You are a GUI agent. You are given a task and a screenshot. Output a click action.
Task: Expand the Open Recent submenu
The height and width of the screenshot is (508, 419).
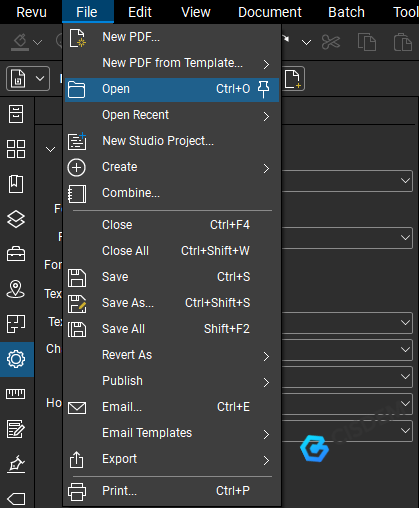pos(172,115)
